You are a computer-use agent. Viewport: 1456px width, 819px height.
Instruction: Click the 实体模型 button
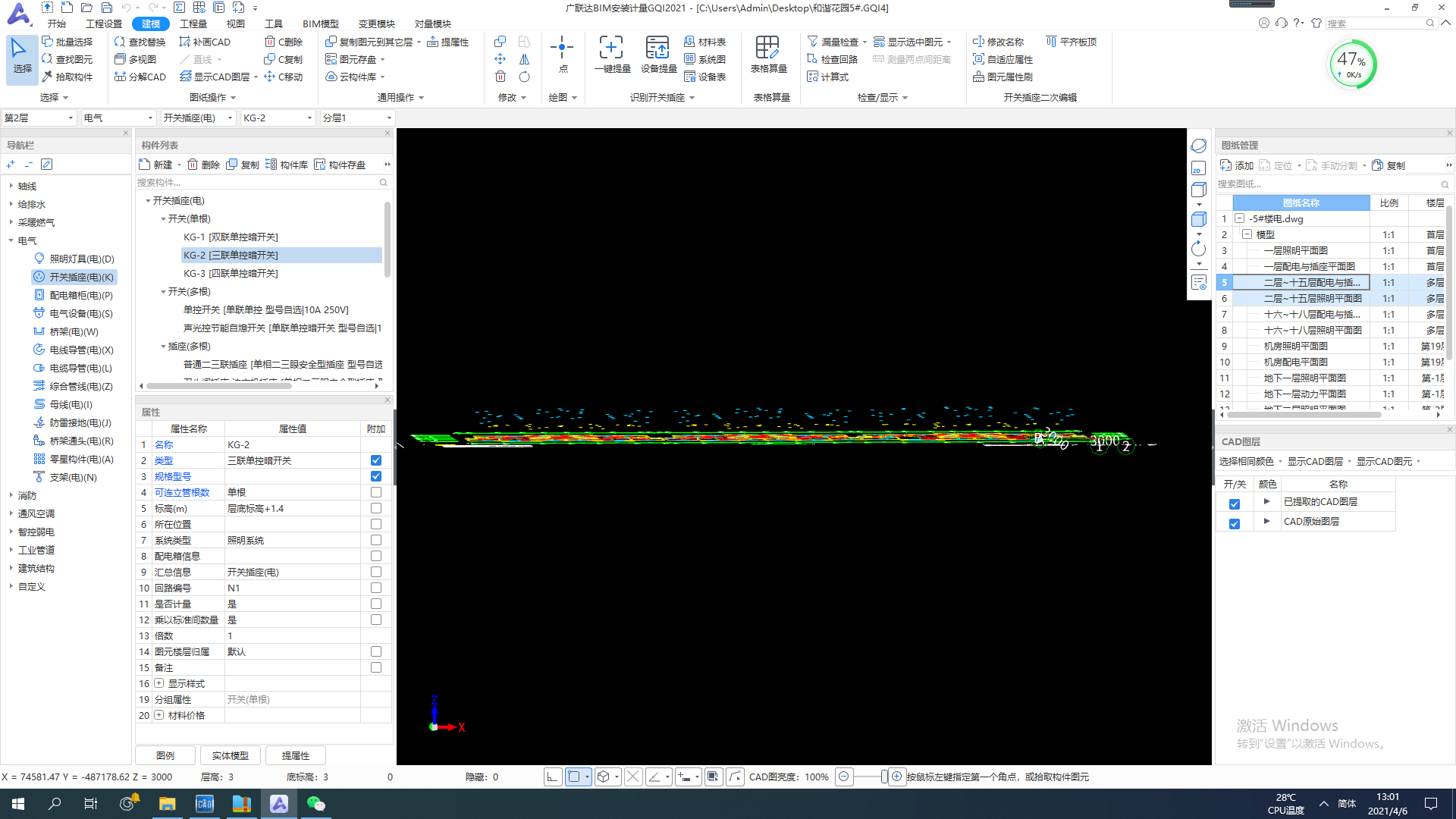point(231,755)
